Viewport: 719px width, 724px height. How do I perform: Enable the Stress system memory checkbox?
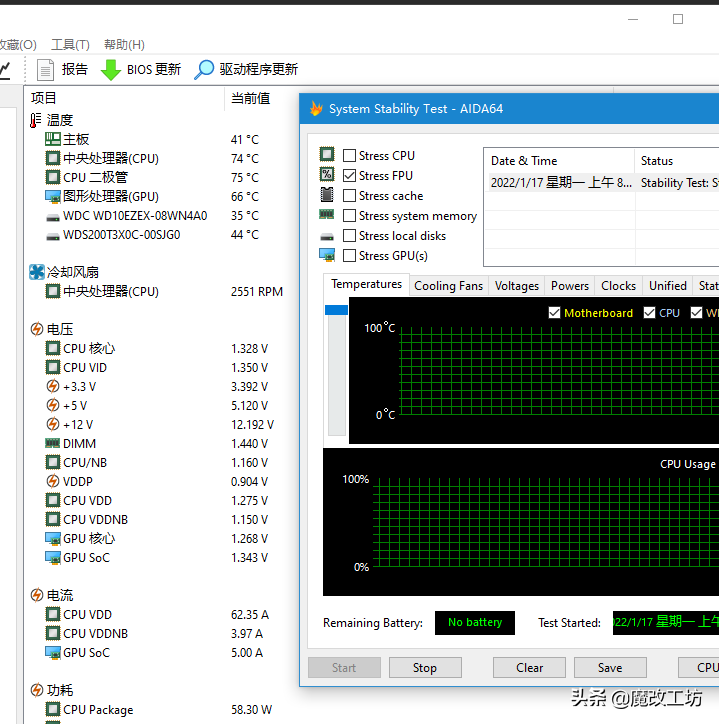[x=350, y=216]
